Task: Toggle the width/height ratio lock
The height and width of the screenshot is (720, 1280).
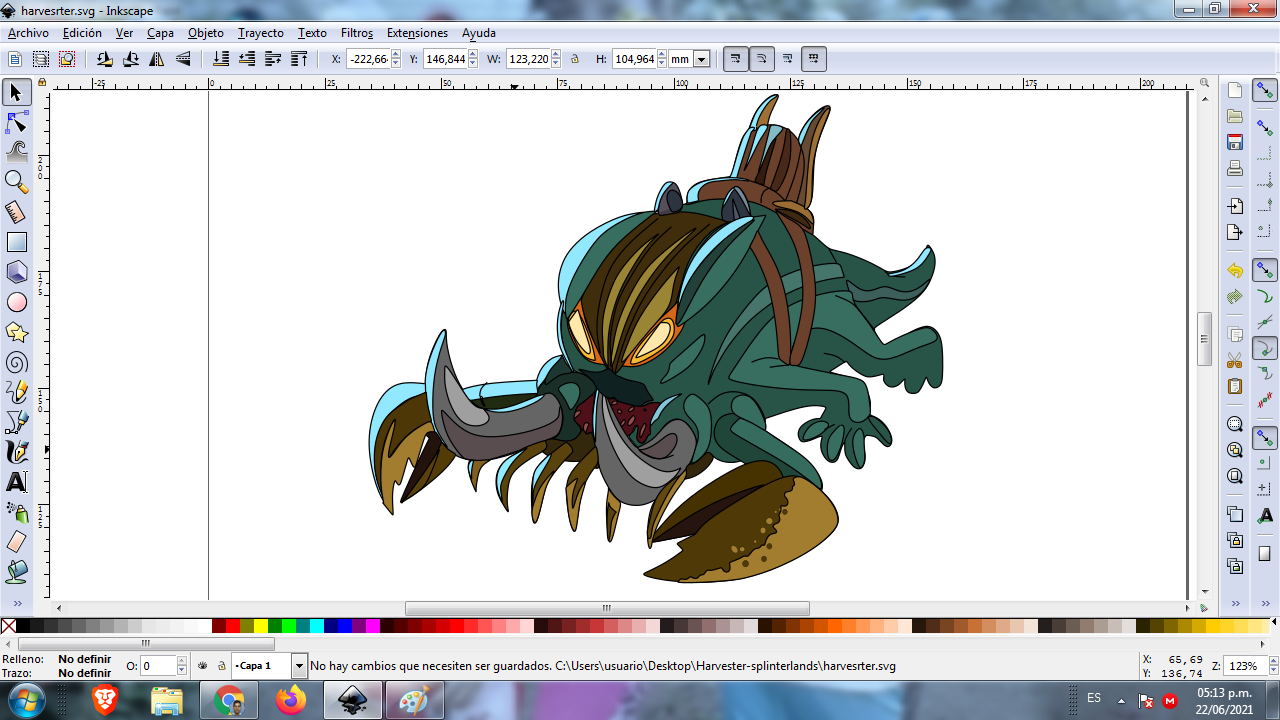Action: click(x=575, y=59)
